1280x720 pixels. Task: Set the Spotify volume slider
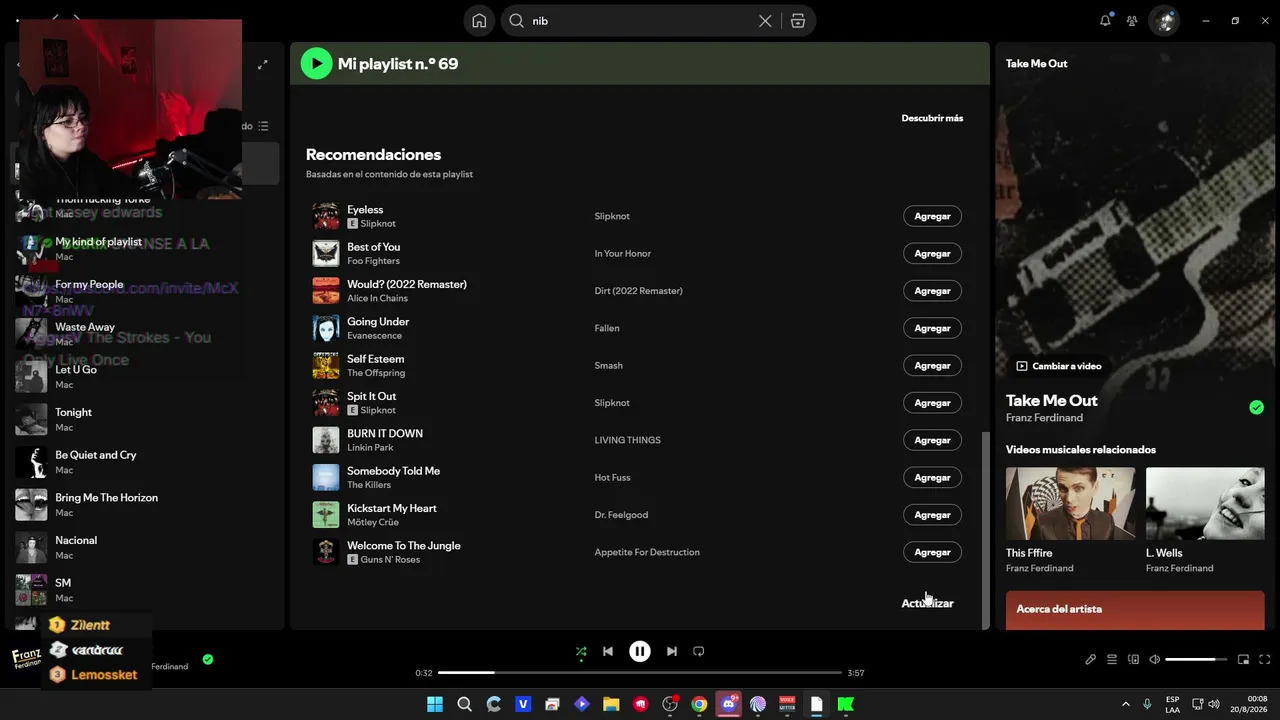pos(1196,660)
